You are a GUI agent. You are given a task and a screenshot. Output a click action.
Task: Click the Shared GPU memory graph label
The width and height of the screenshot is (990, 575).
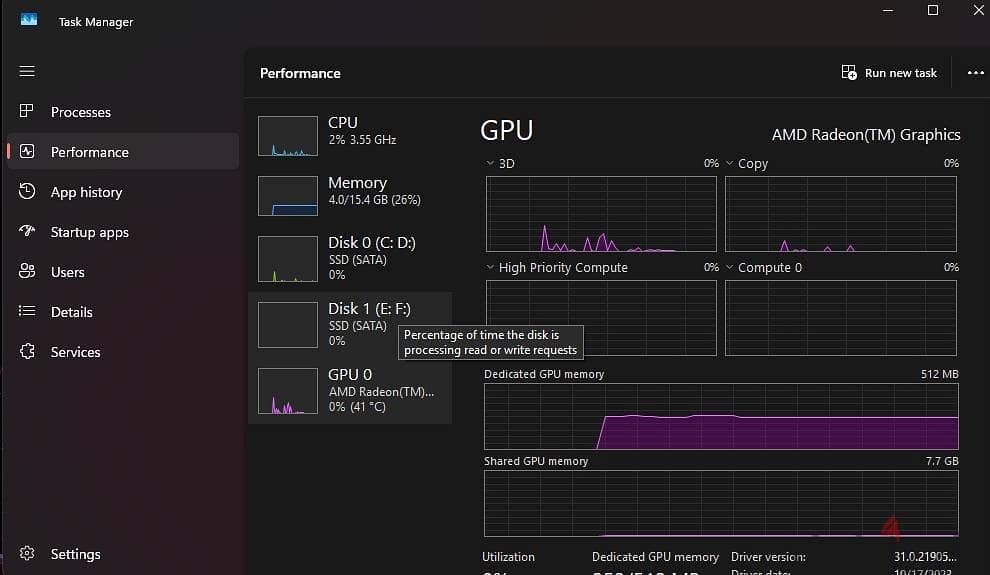[536, 461]
